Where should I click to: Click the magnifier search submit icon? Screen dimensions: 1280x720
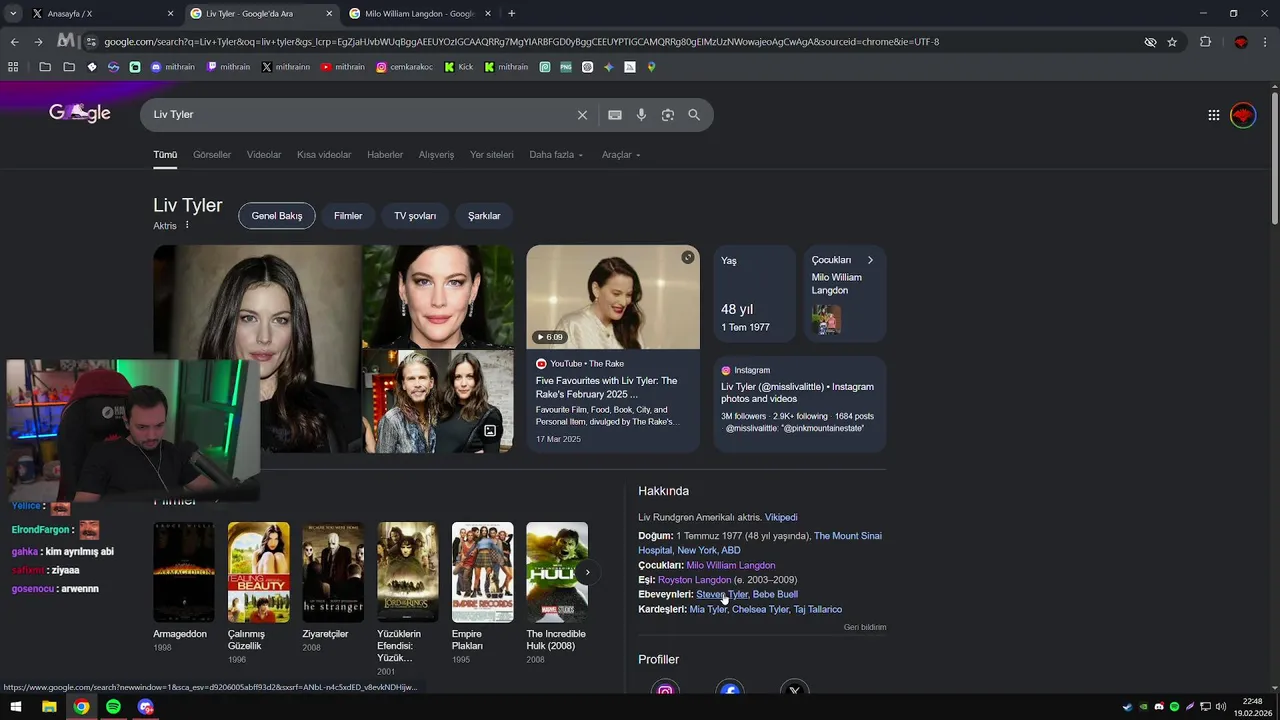pyautogui.click(x=694, y=115)
